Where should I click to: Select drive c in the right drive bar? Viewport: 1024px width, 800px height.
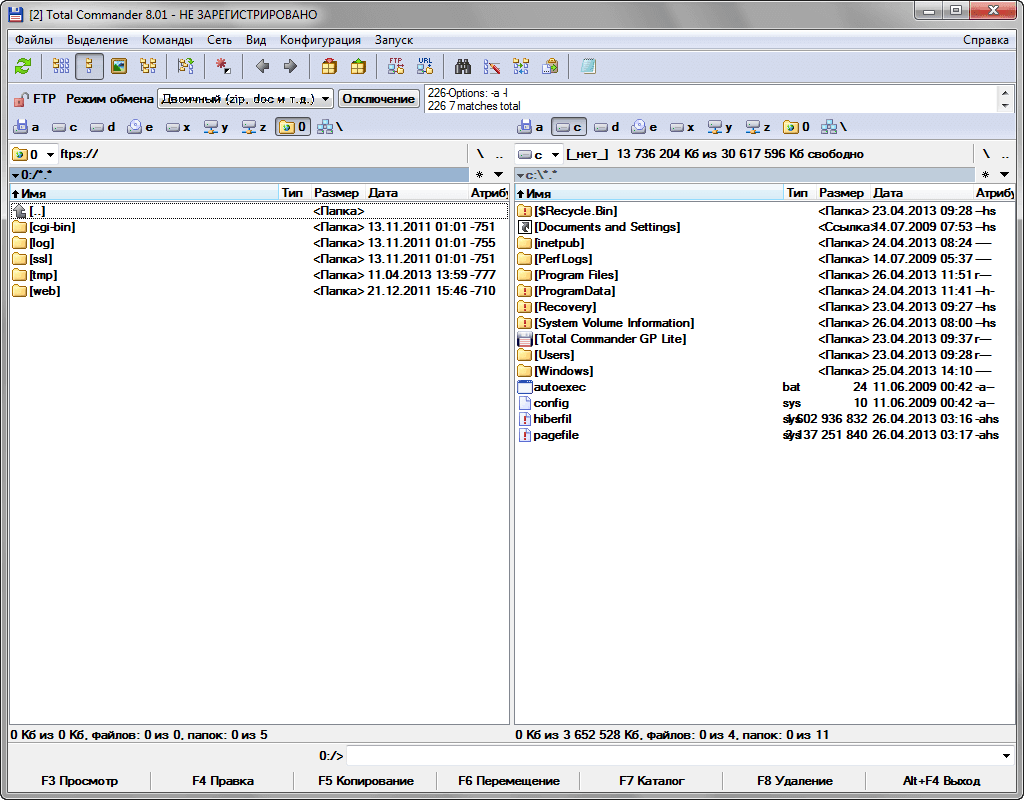coord(569,127)
